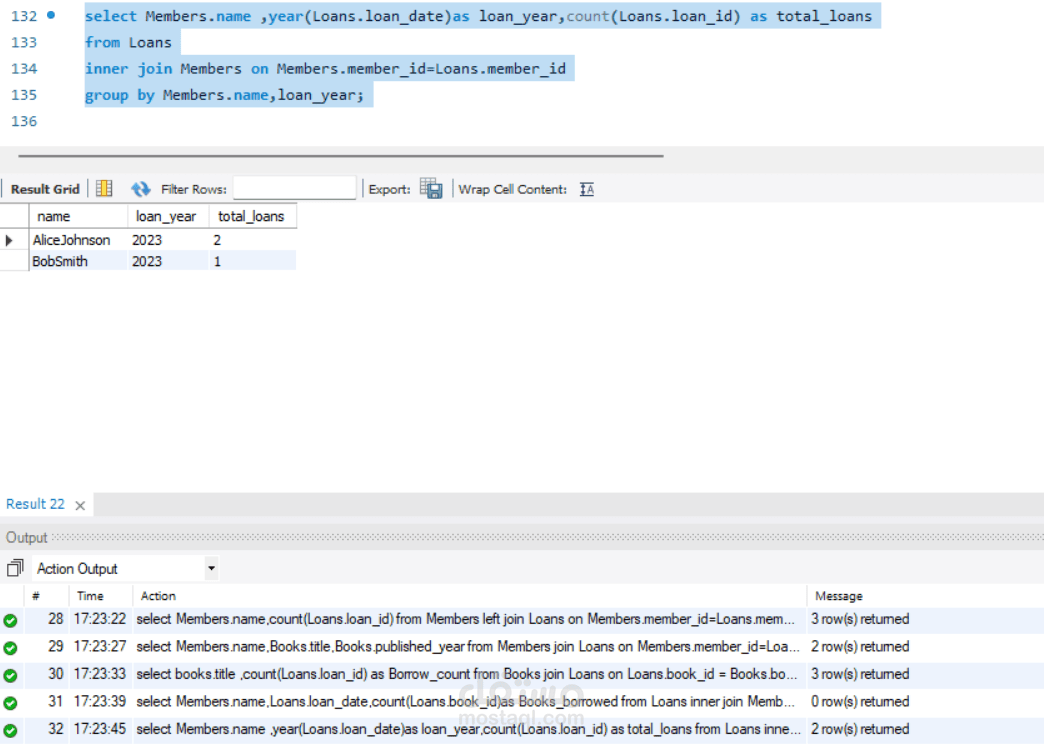Click the '#' column header in Output
The width and height of the screenshot is (1044, 744).
click(x=36, y=596)
